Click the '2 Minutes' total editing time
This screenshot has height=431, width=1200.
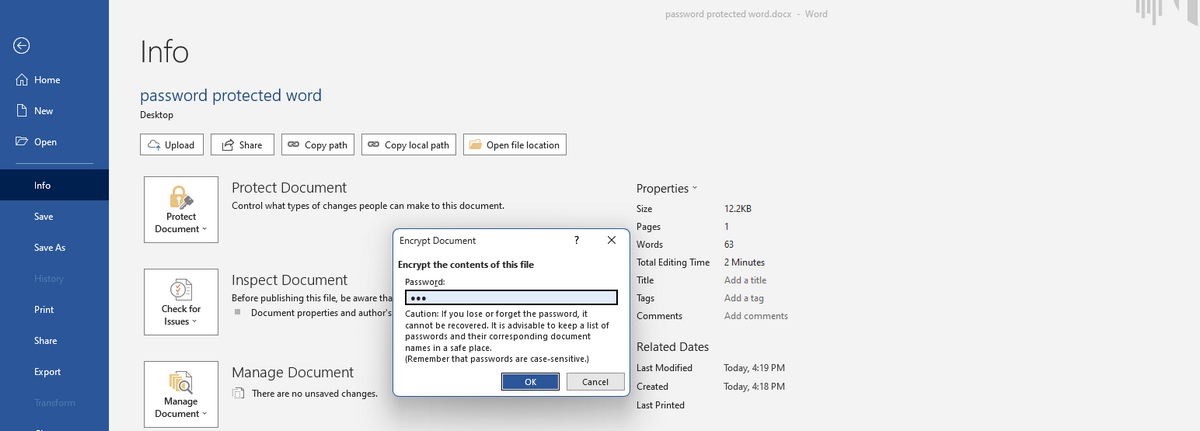click(744, 262)
